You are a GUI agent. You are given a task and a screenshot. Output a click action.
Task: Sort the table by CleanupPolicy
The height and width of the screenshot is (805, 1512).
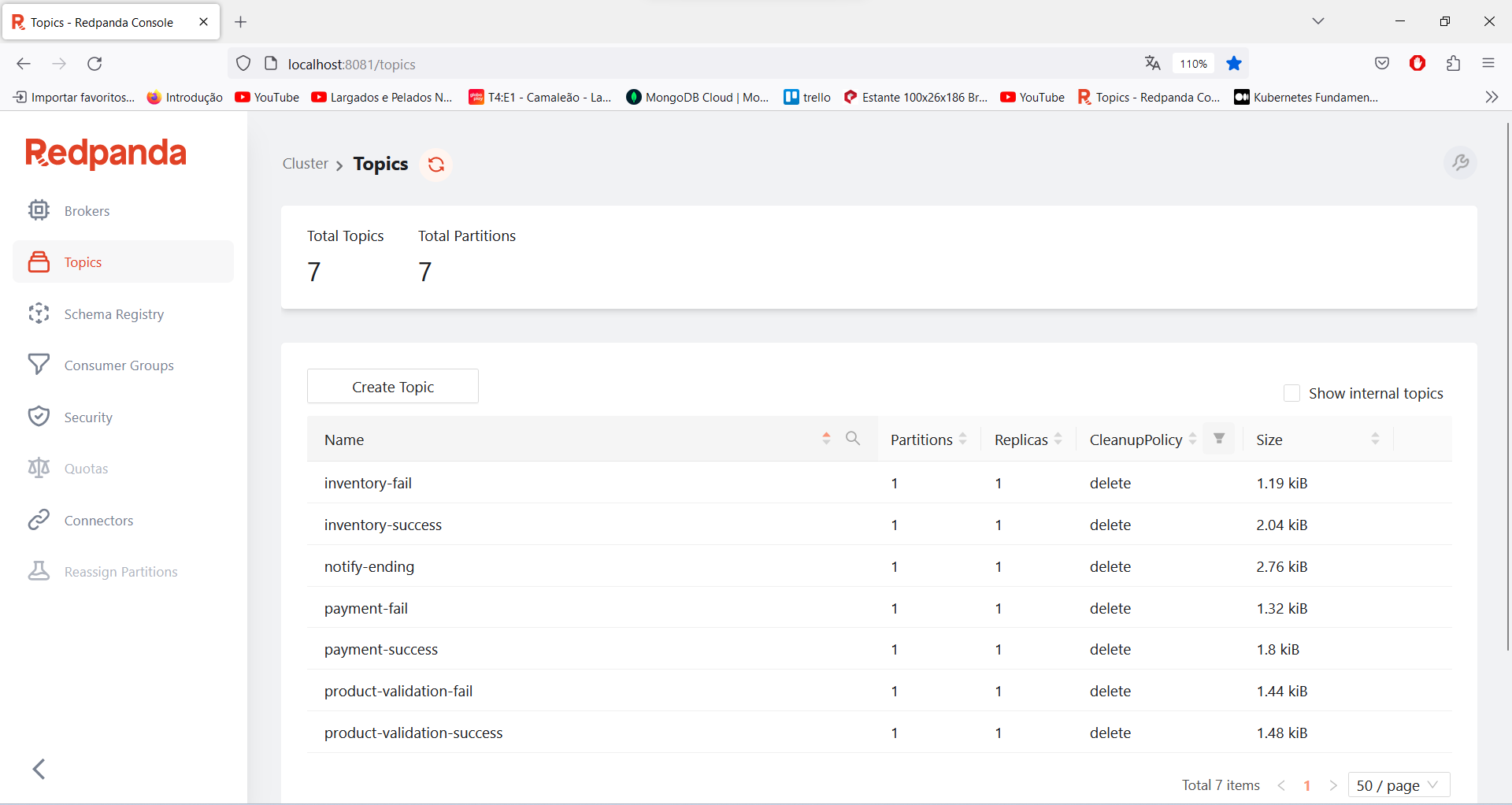1192,440
